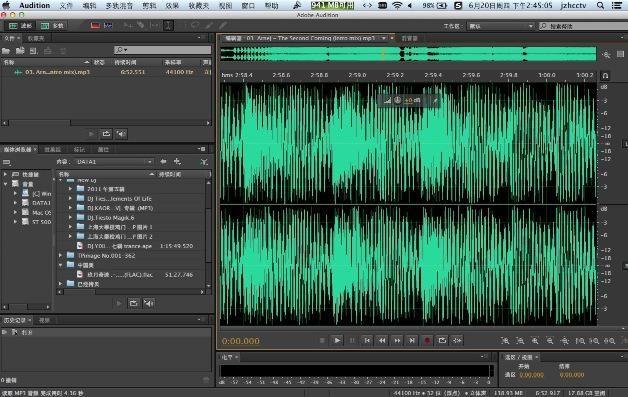Open the Help menu in the menu bar
Image resolution: width=628 pixels, height=397 pixels.
pos(271,6)
